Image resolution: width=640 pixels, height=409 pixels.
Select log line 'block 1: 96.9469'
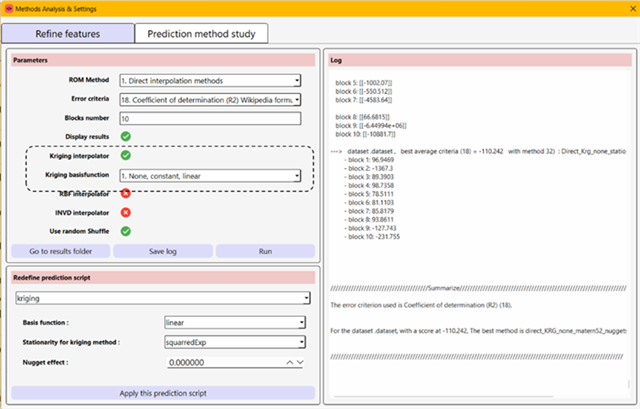(369, 160)
